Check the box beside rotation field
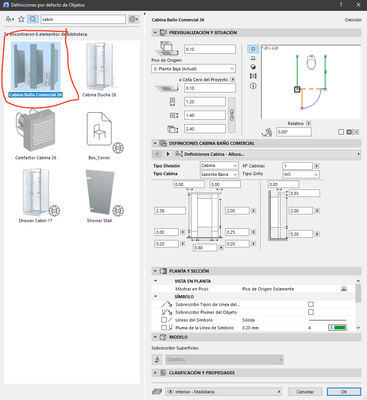367x400 pixels. 341,132
